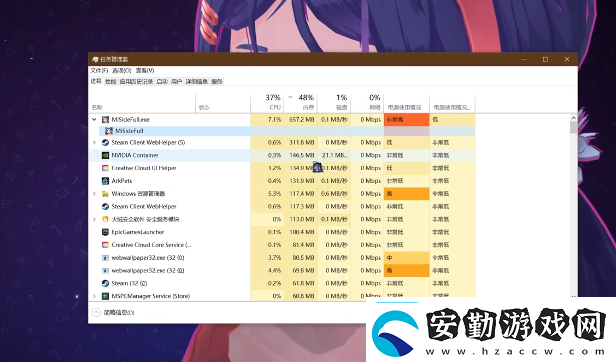Sort processes by 48% 内存 column
The width and height of the screenshot is (616, 362).
click(x=301, y=103)
